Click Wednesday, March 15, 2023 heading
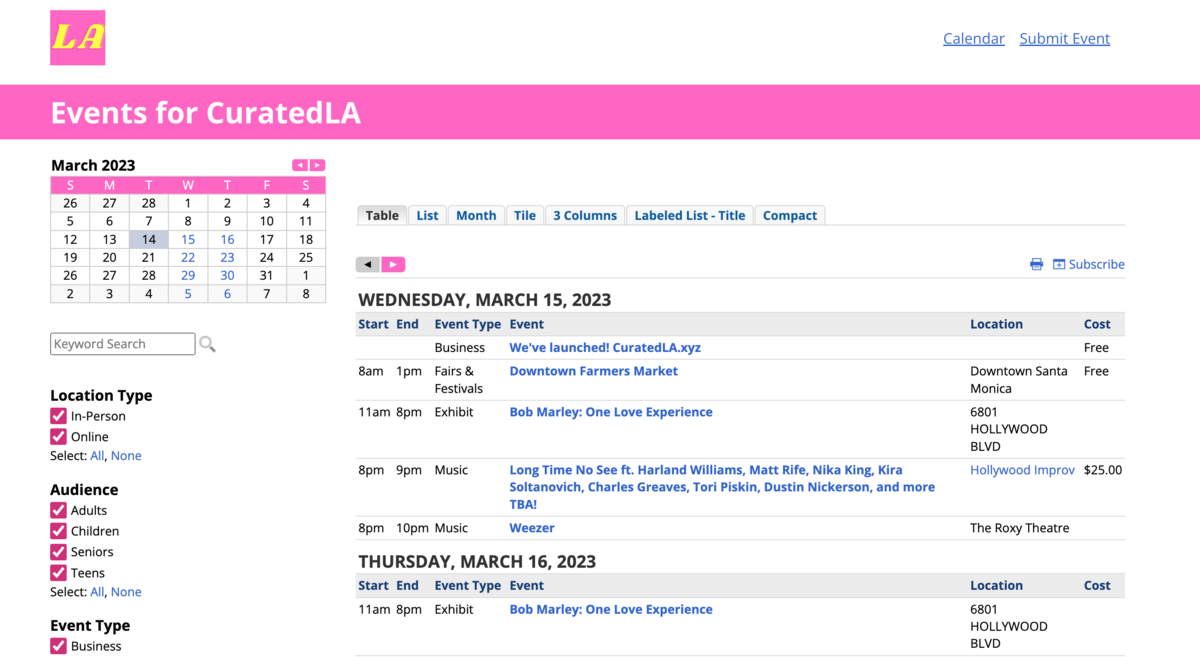The image size is (1200, 657). pos(485,300)
